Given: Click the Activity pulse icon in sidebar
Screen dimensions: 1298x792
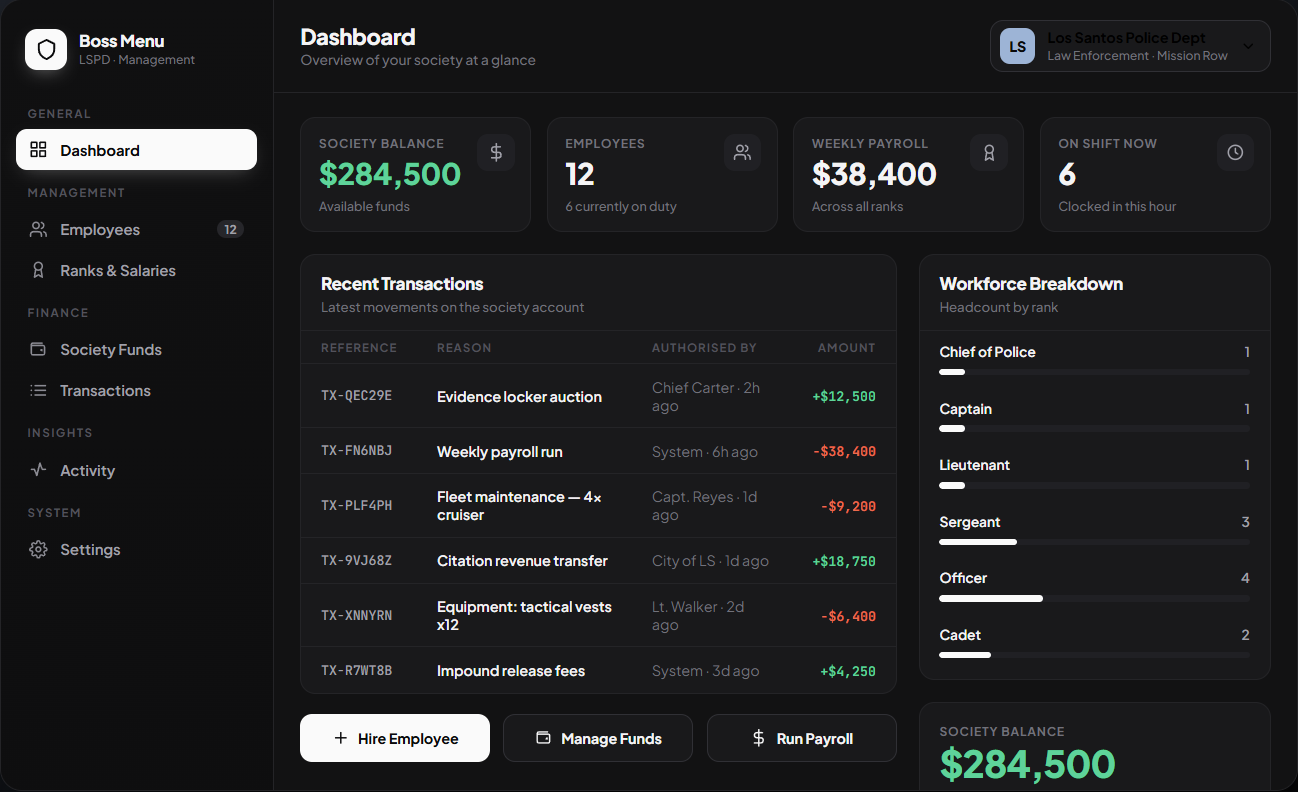Looking at the screenshot, I should pyautogui.click(x=38, y=469).
